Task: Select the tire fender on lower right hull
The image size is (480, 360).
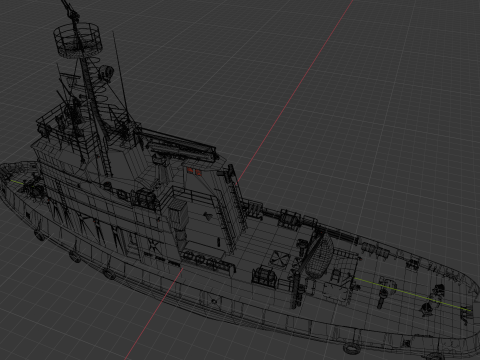Action: click(x=351, y=349)
